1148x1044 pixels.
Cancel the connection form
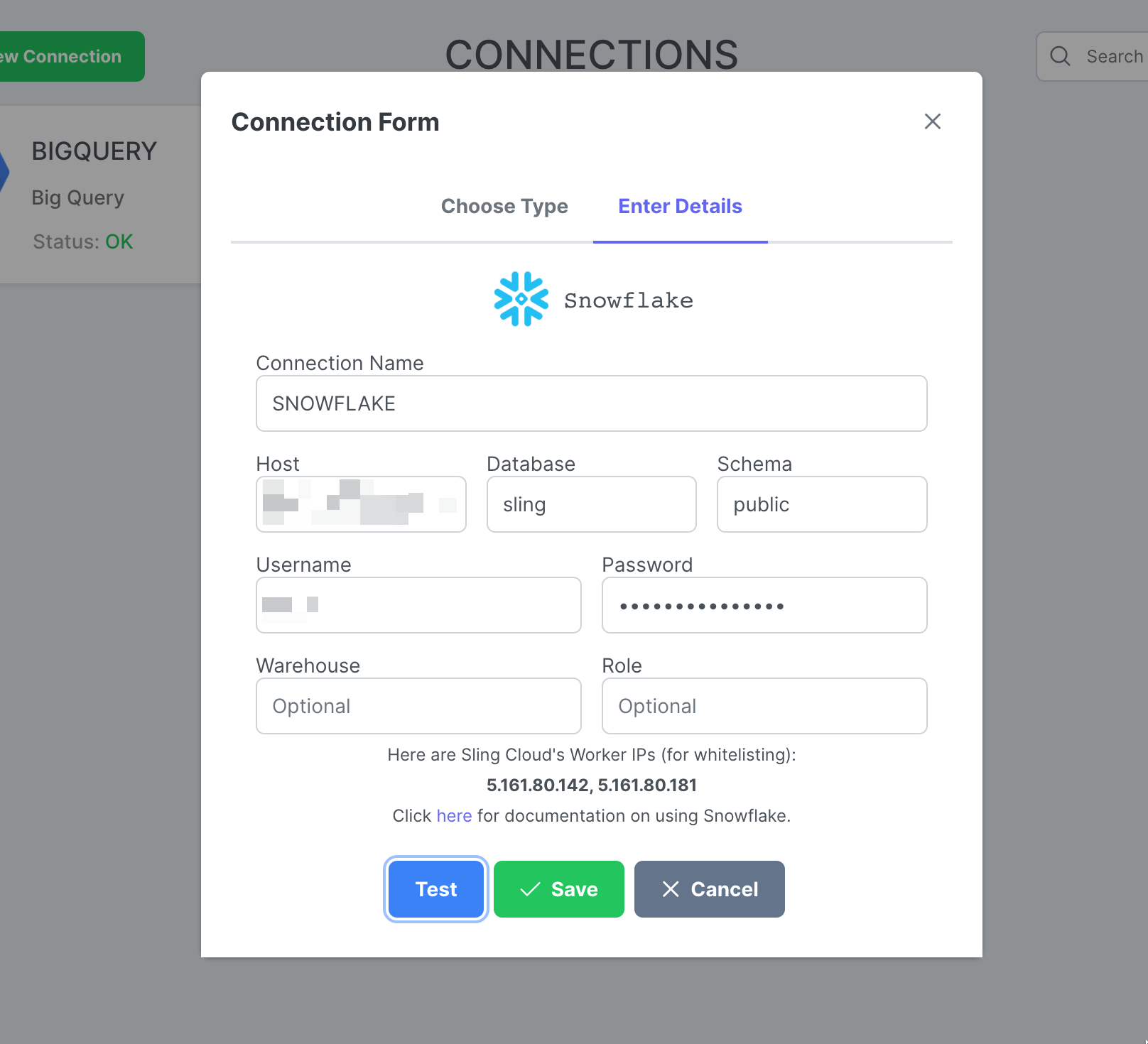(x=709, y=889)
